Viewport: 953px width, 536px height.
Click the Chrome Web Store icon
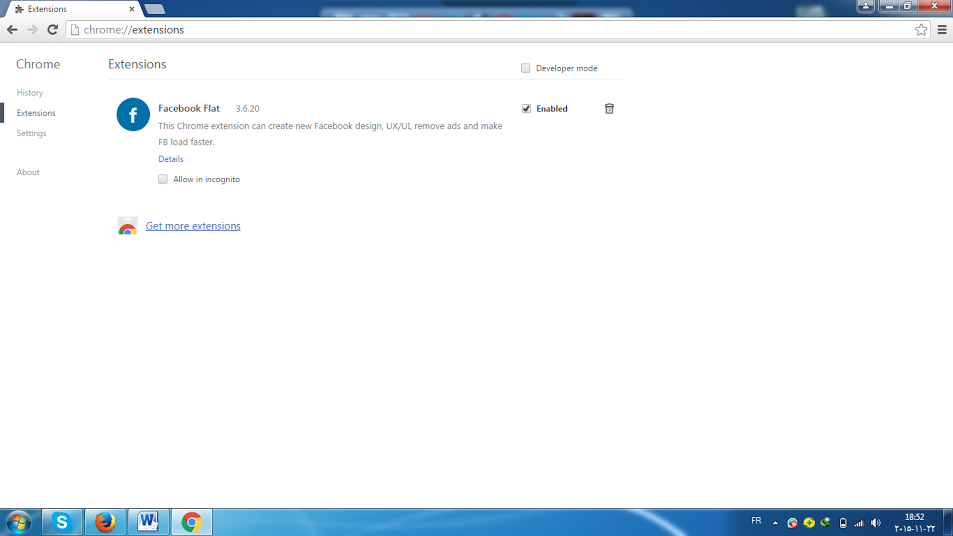128,225
